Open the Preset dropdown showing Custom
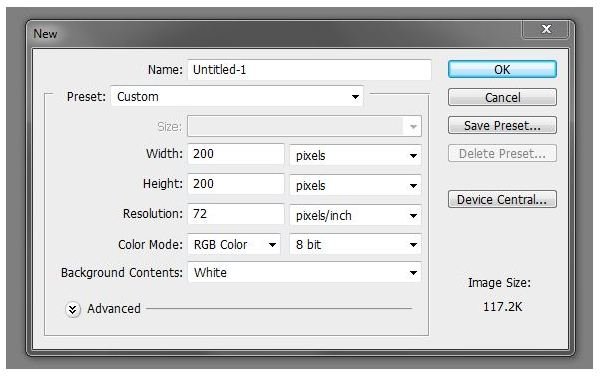 237,96
